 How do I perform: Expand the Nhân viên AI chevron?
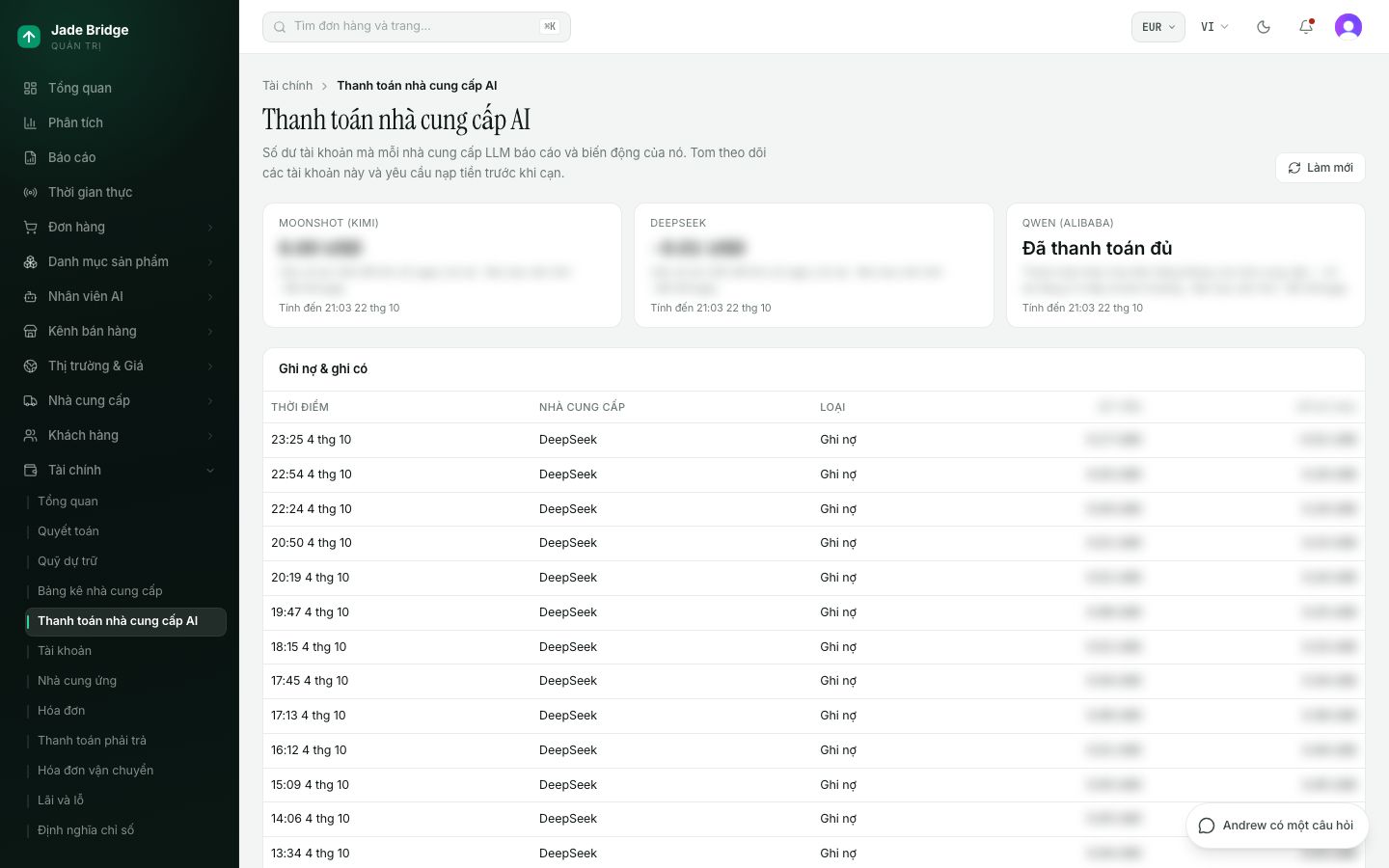[210, 297]
